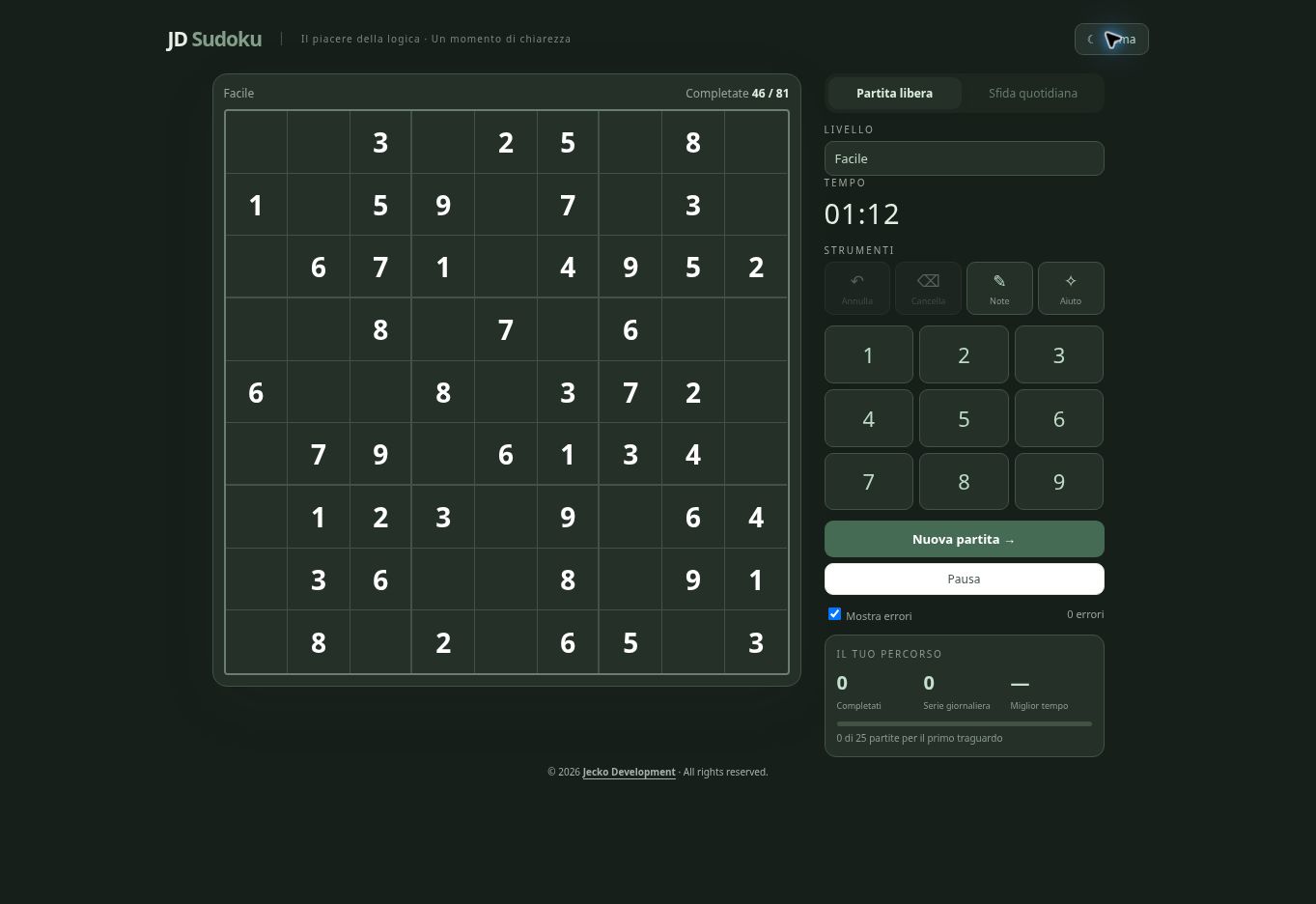Select the 4 ending the seventh grid row

pos(756,517)
